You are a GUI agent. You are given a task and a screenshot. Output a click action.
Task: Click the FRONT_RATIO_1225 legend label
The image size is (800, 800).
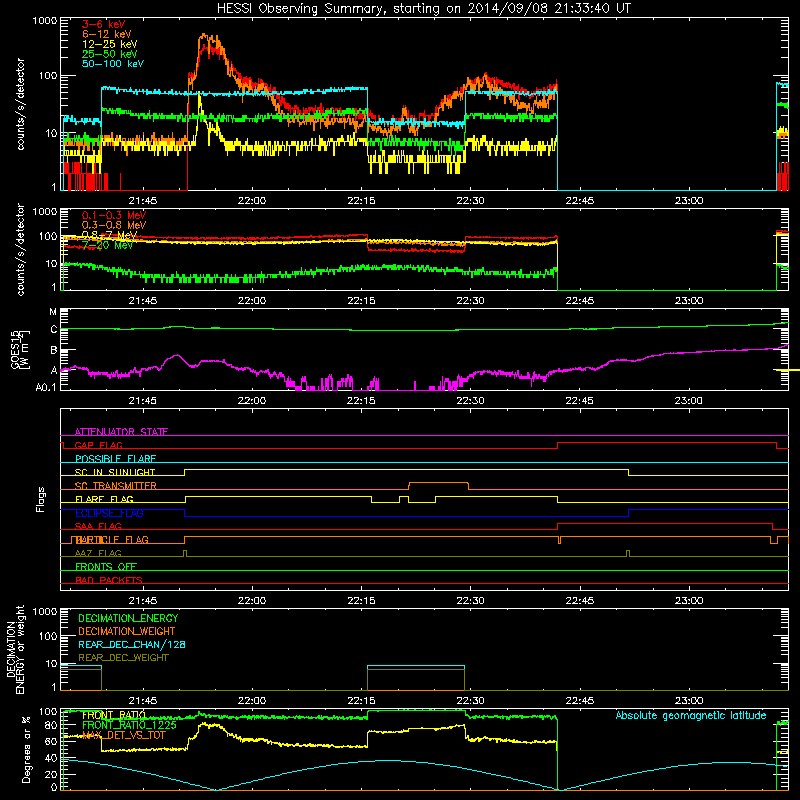click(x=129, y=725)
